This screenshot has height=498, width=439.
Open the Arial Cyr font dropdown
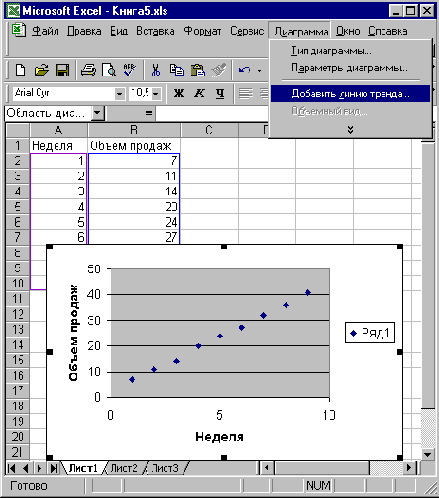tap(119, 94)
